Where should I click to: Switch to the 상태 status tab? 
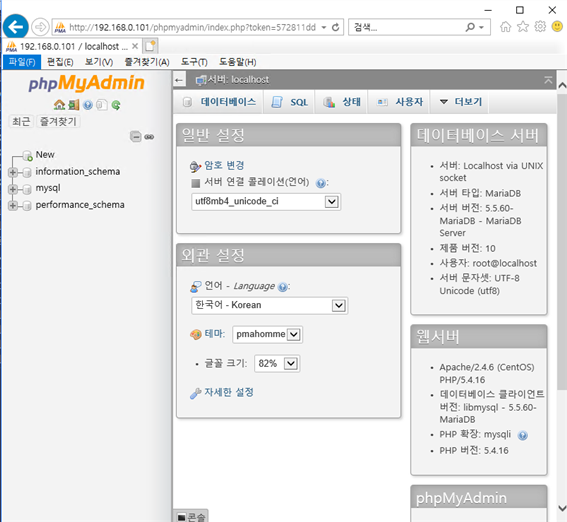tap(342, 102)
